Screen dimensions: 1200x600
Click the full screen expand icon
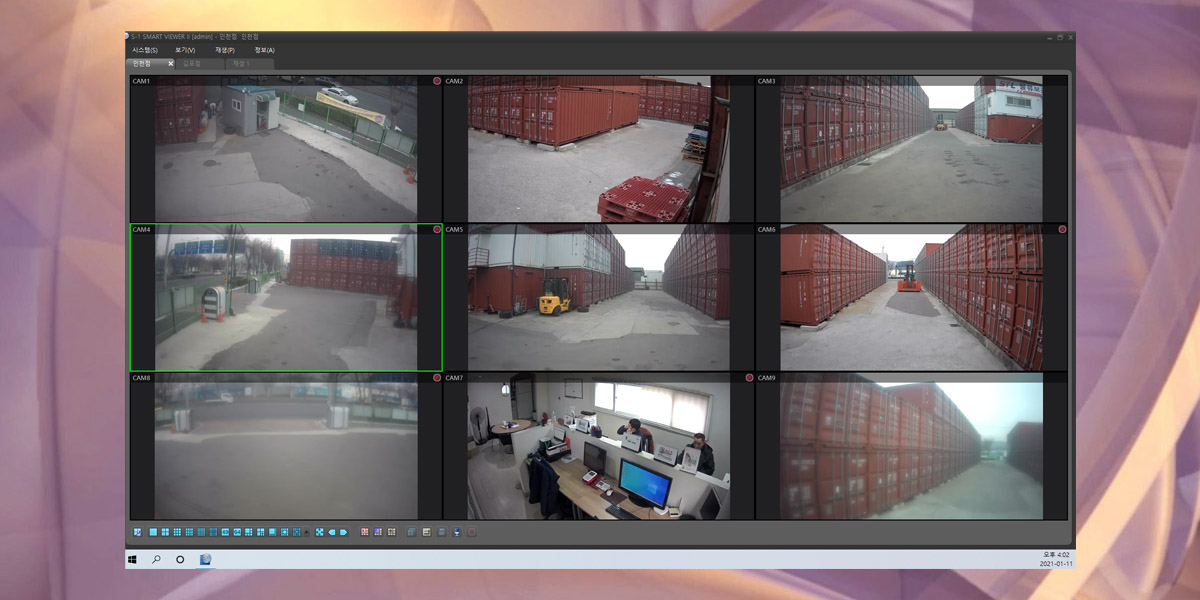point(320,532)
